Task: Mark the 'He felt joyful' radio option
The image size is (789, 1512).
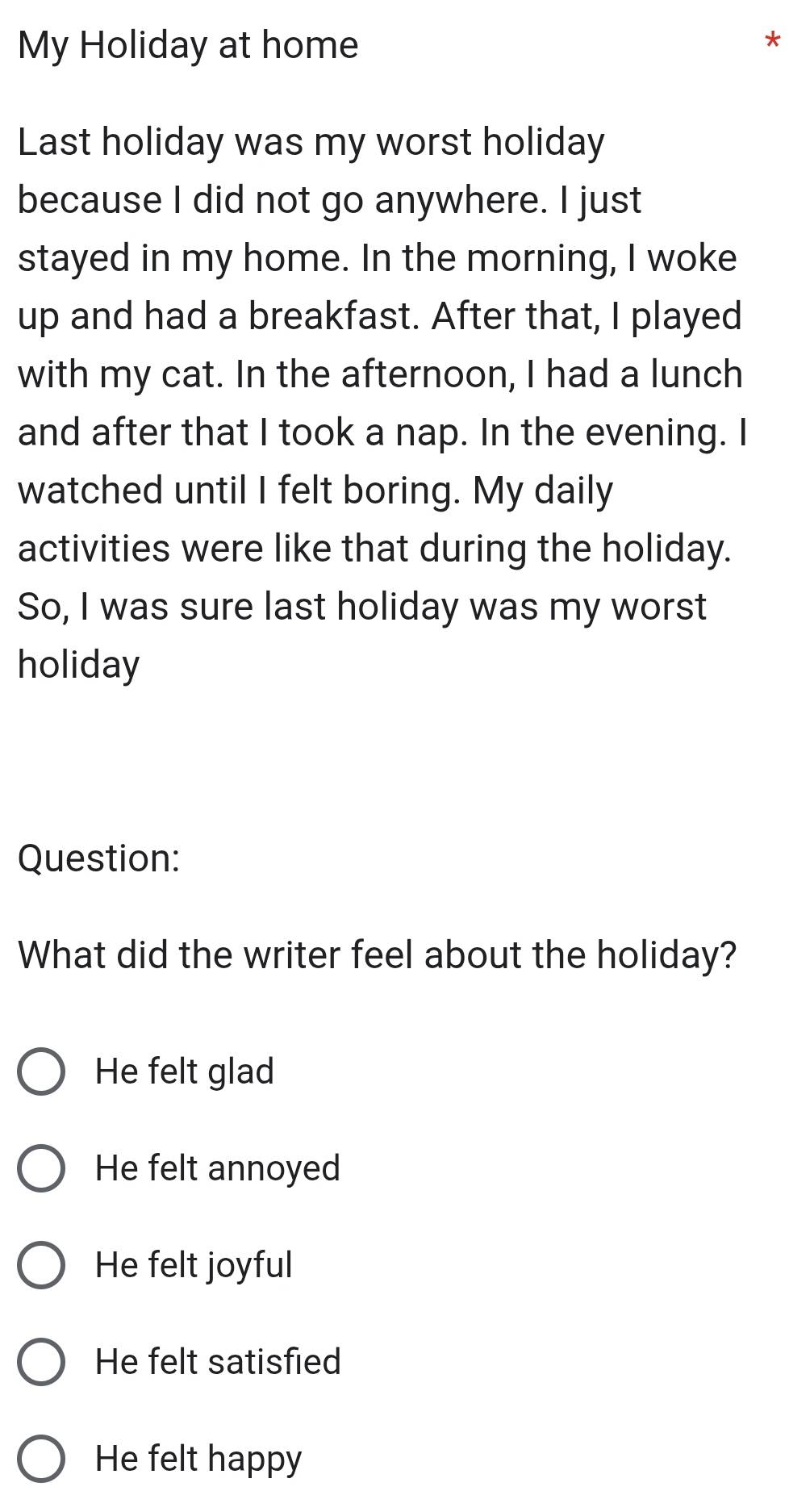Action: pyautogui.click(x=40, y=1265)
